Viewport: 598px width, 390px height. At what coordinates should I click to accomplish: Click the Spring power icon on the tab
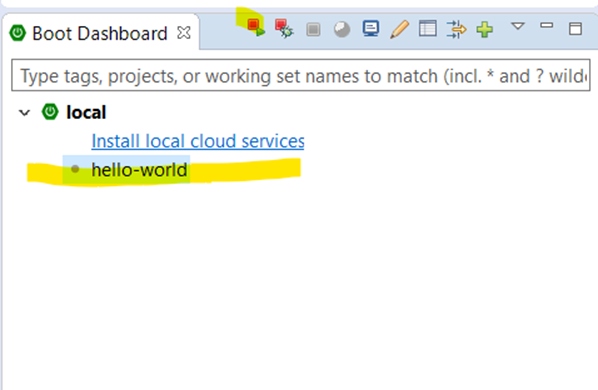coord(18,33)
